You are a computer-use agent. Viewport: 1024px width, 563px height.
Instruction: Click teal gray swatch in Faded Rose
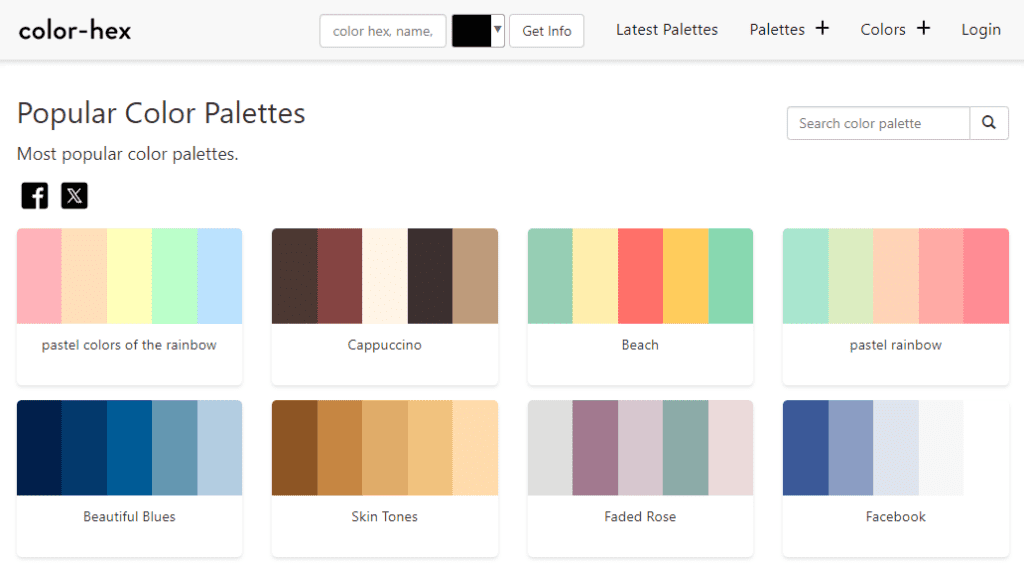686,447
